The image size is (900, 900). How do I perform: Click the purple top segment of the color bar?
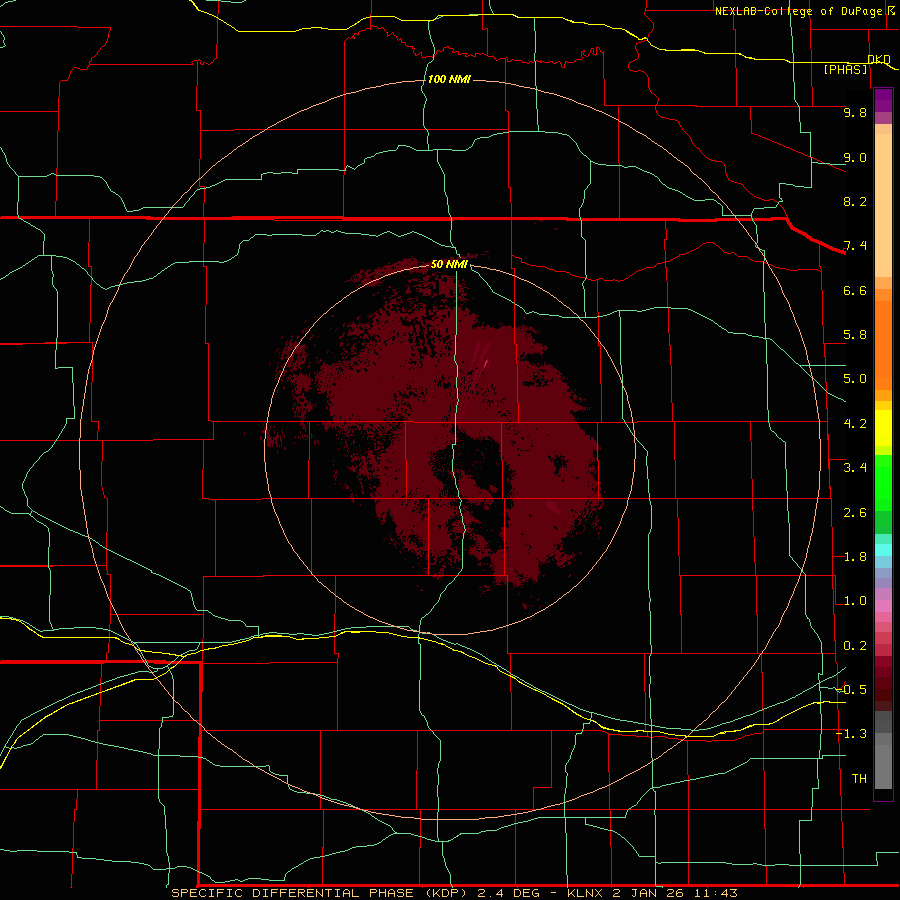[883, 100]
